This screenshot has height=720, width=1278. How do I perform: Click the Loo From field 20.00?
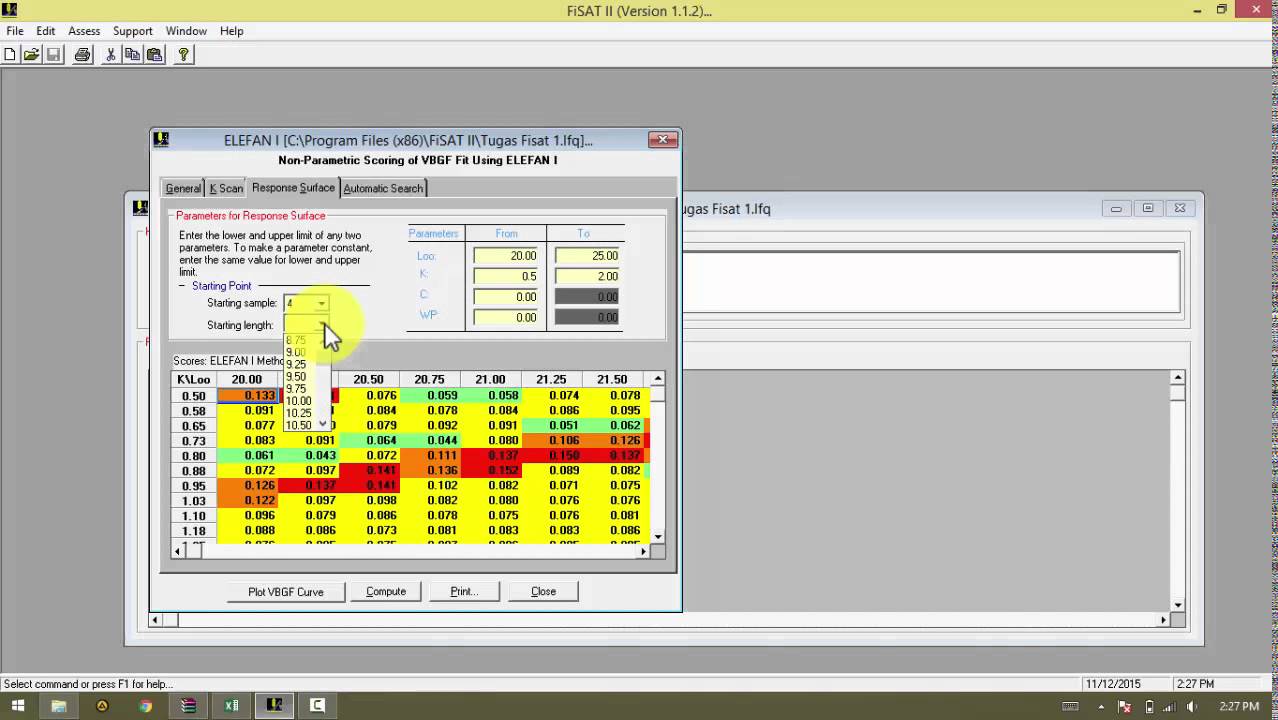click(506, 256)
